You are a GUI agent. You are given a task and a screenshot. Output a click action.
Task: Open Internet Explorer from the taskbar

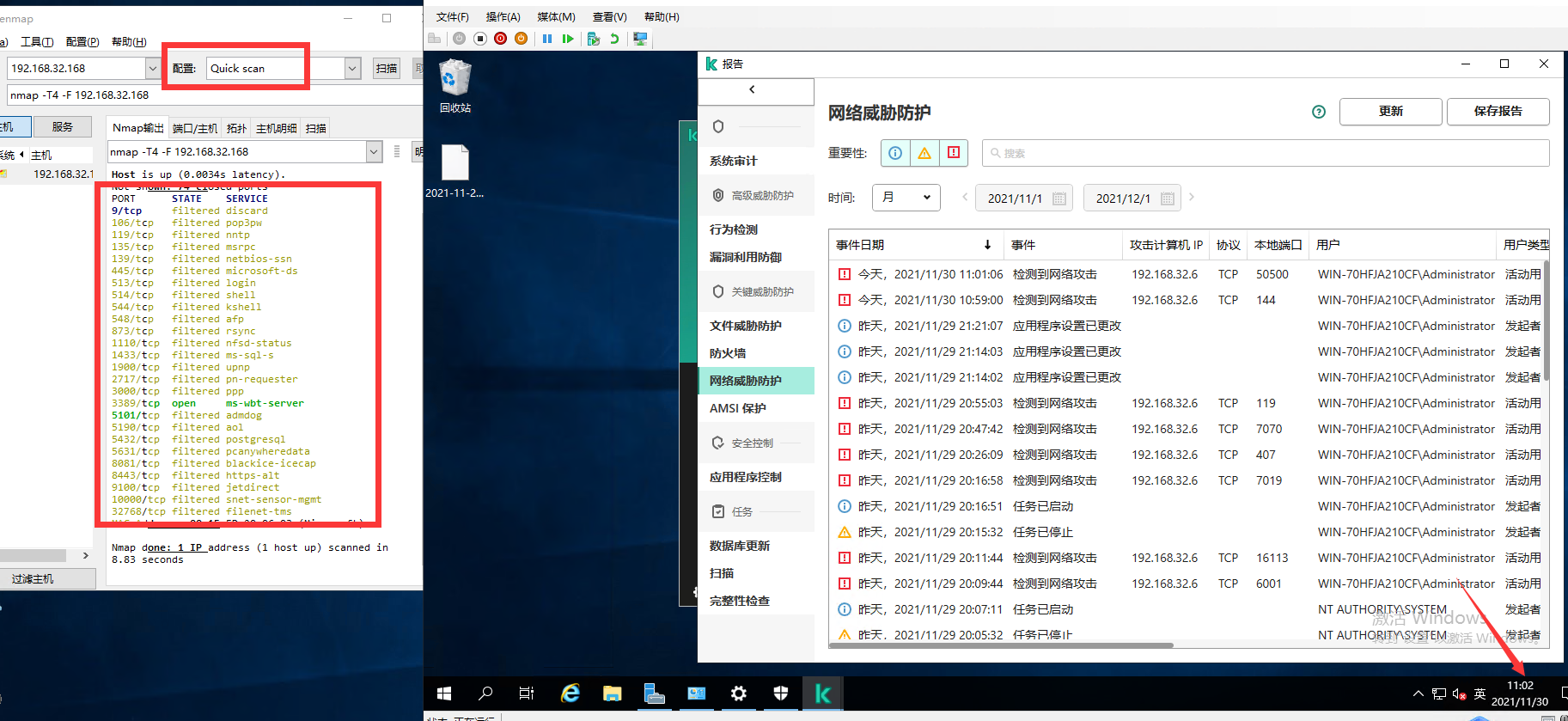(570, 694)
